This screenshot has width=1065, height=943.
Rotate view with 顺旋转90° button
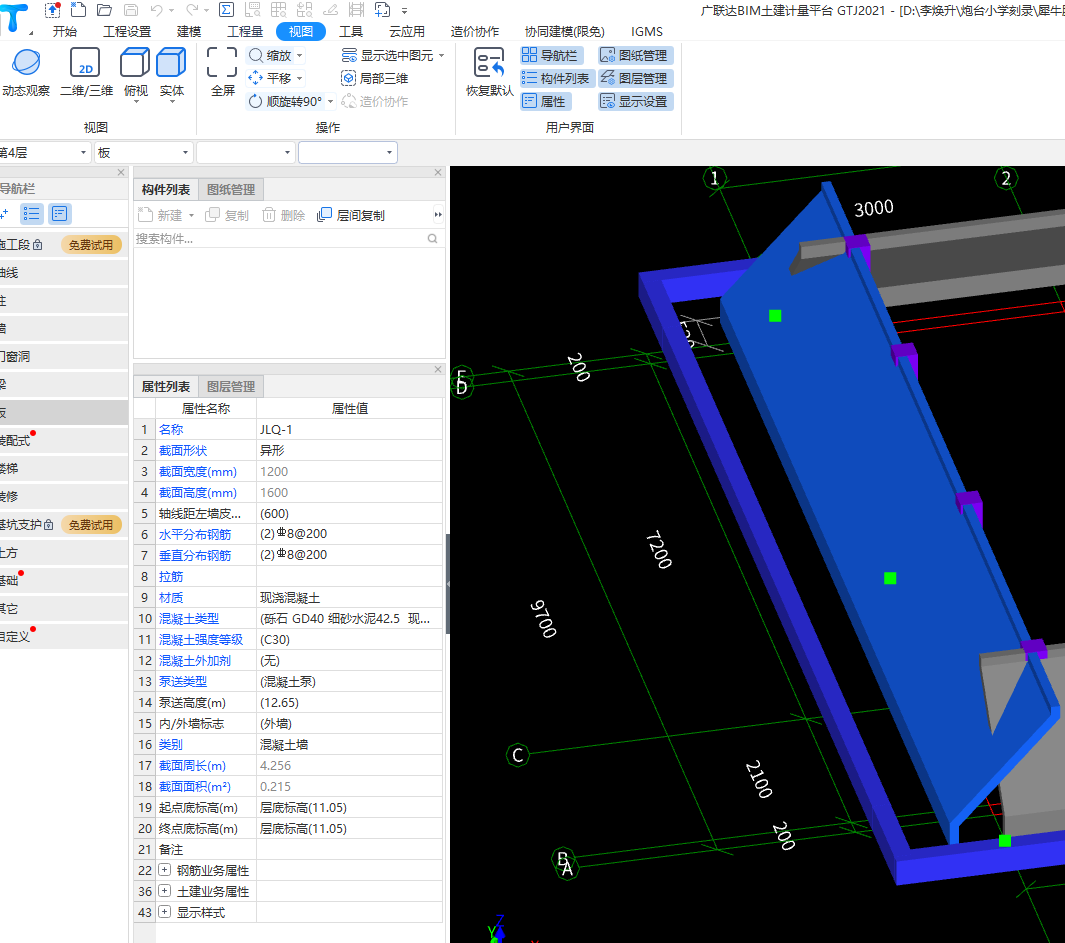point(285,102)
